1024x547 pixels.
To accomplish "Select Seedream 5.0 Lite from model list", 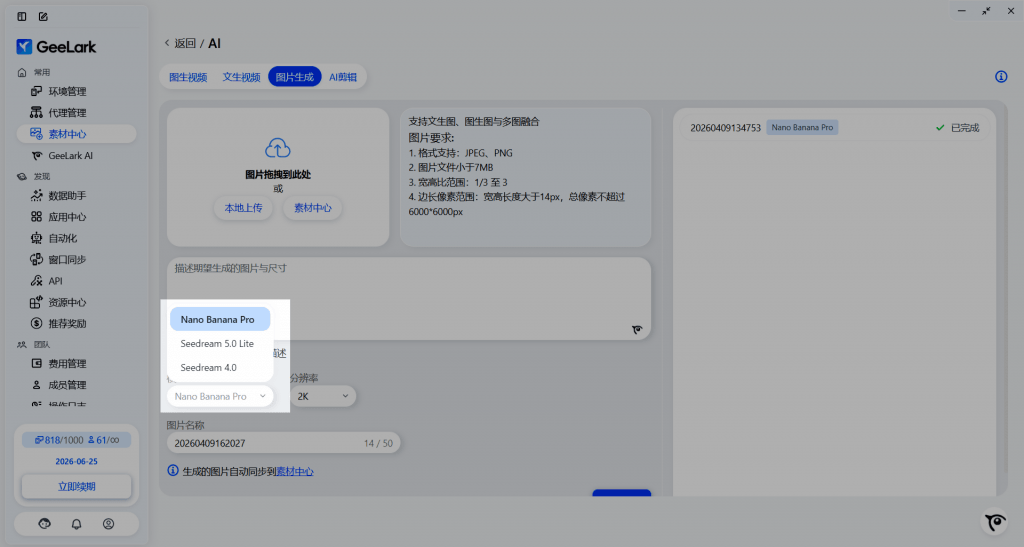I will pyautogui.click(x=217, y=344).
